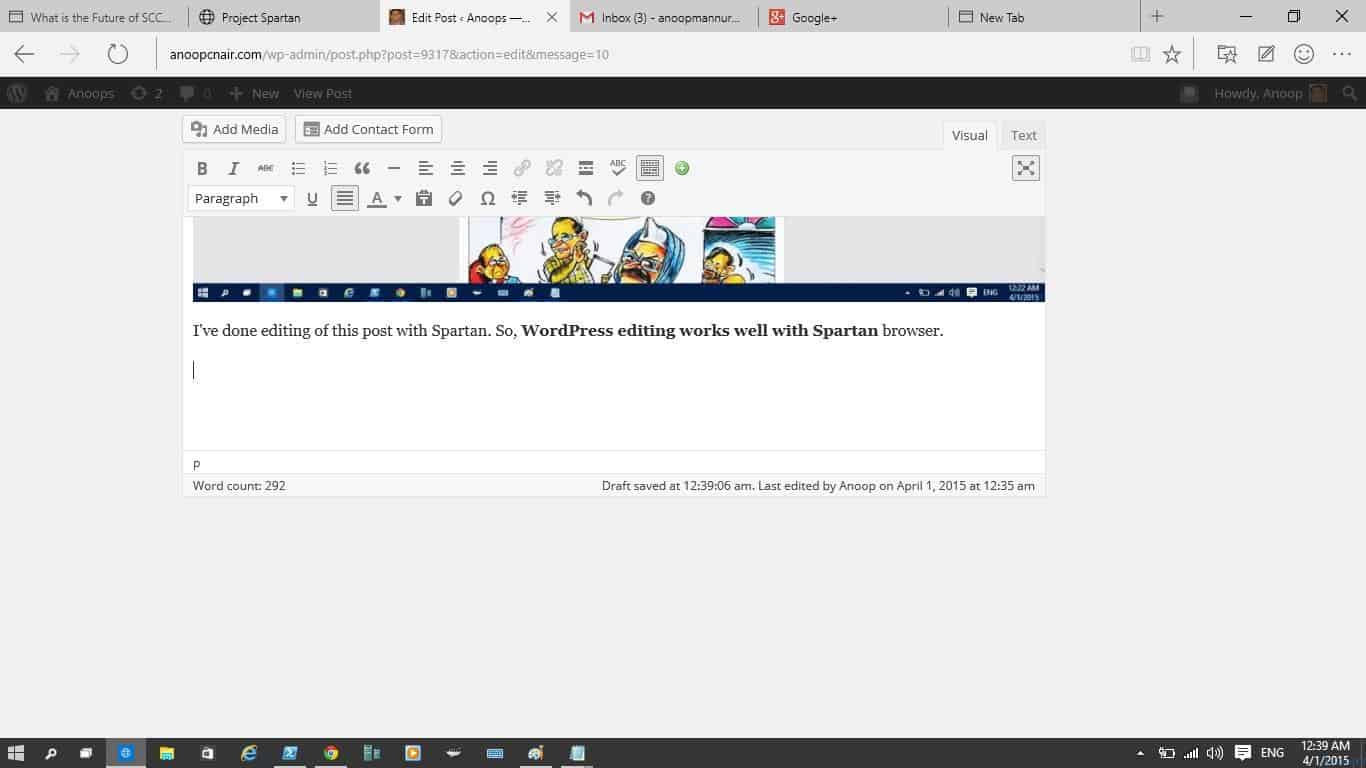
Task: Insert Read More tag
Action: tap(586, 168)
